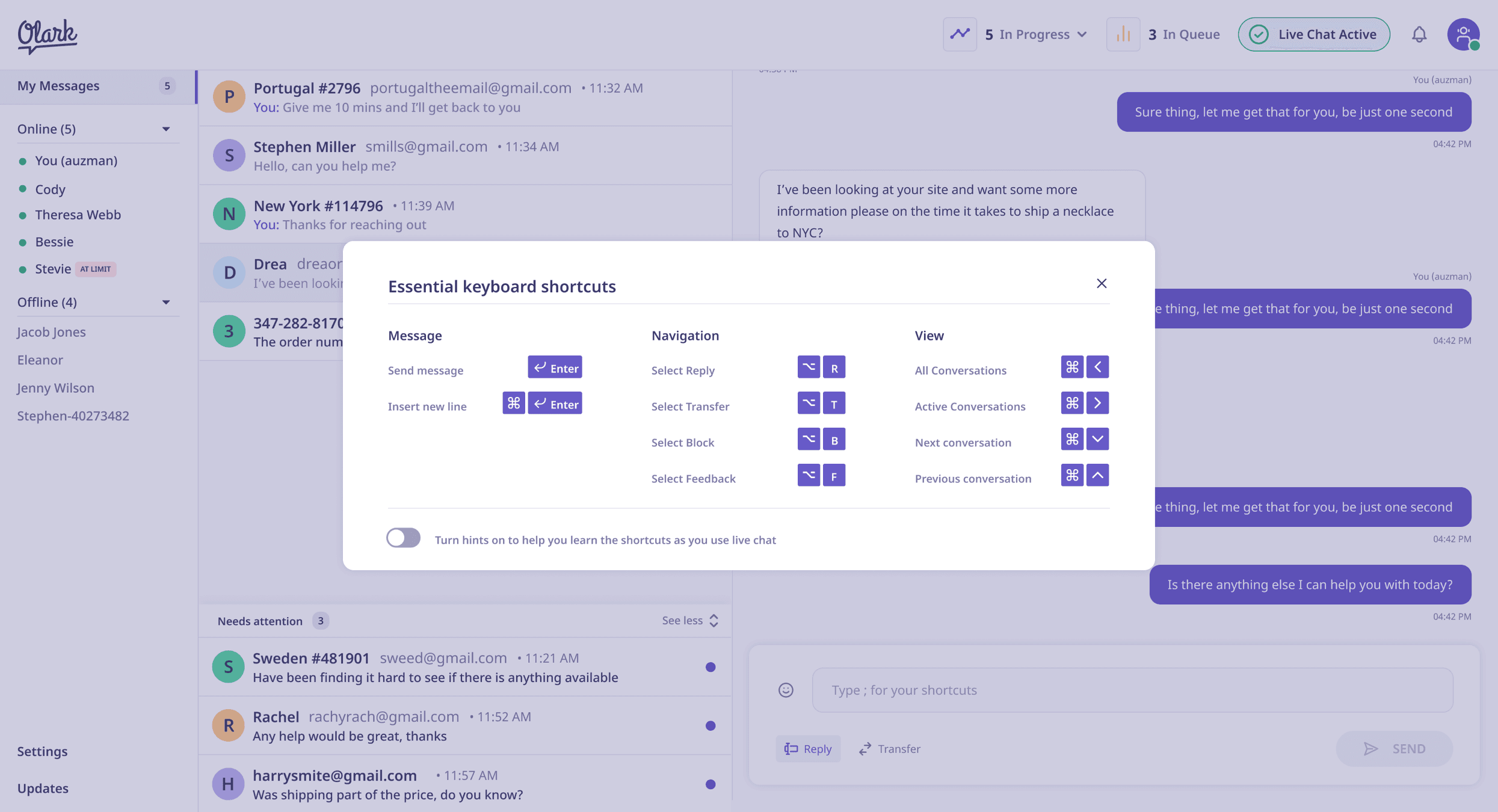This screenshot has height=812, width=1498.
Task: Click left arrow key for All Conversations
Action: 1098,368
